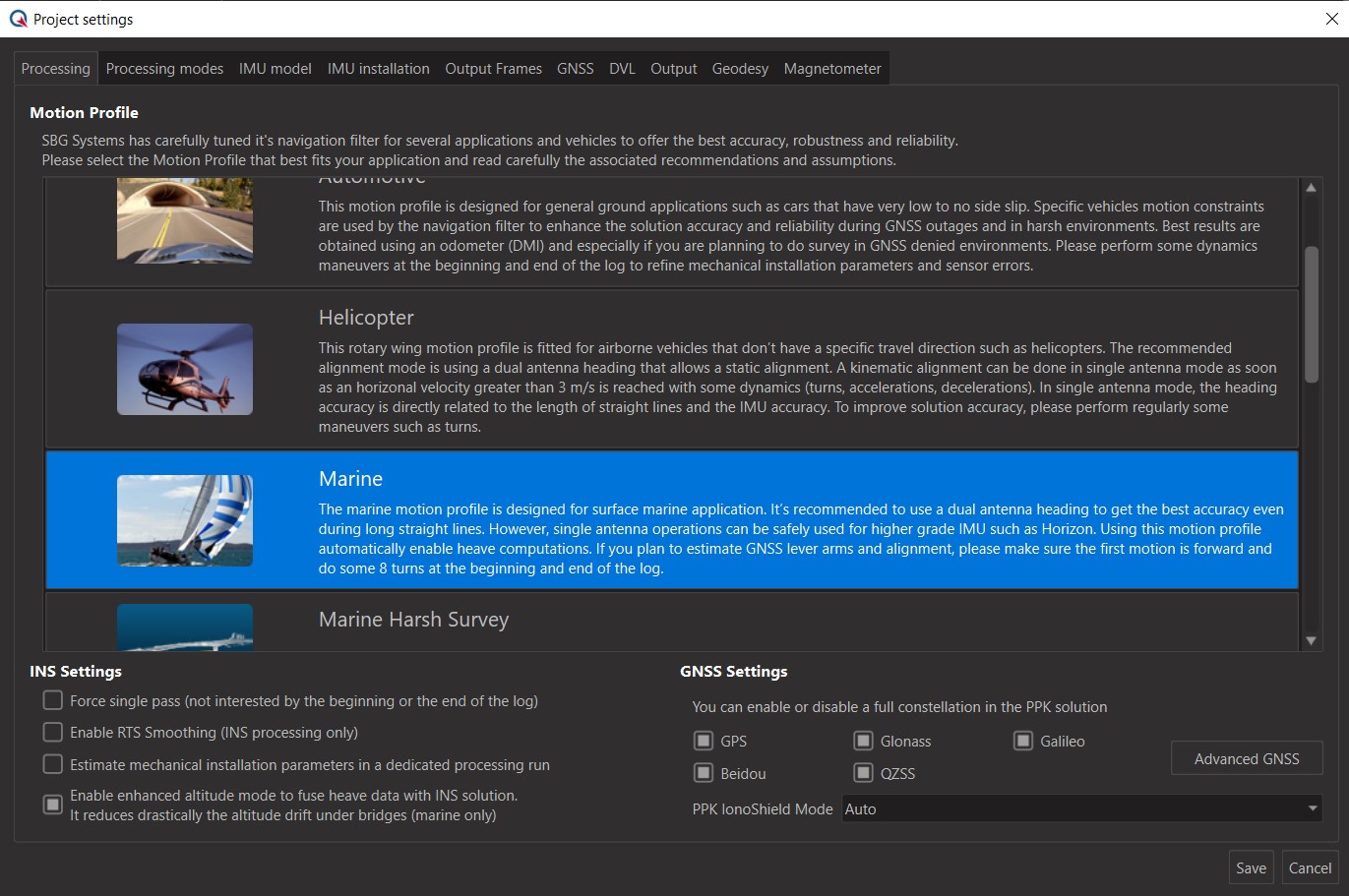
Task: Click the motion profile list scroll-up arrow
Action: click(x=1311, y=188)
